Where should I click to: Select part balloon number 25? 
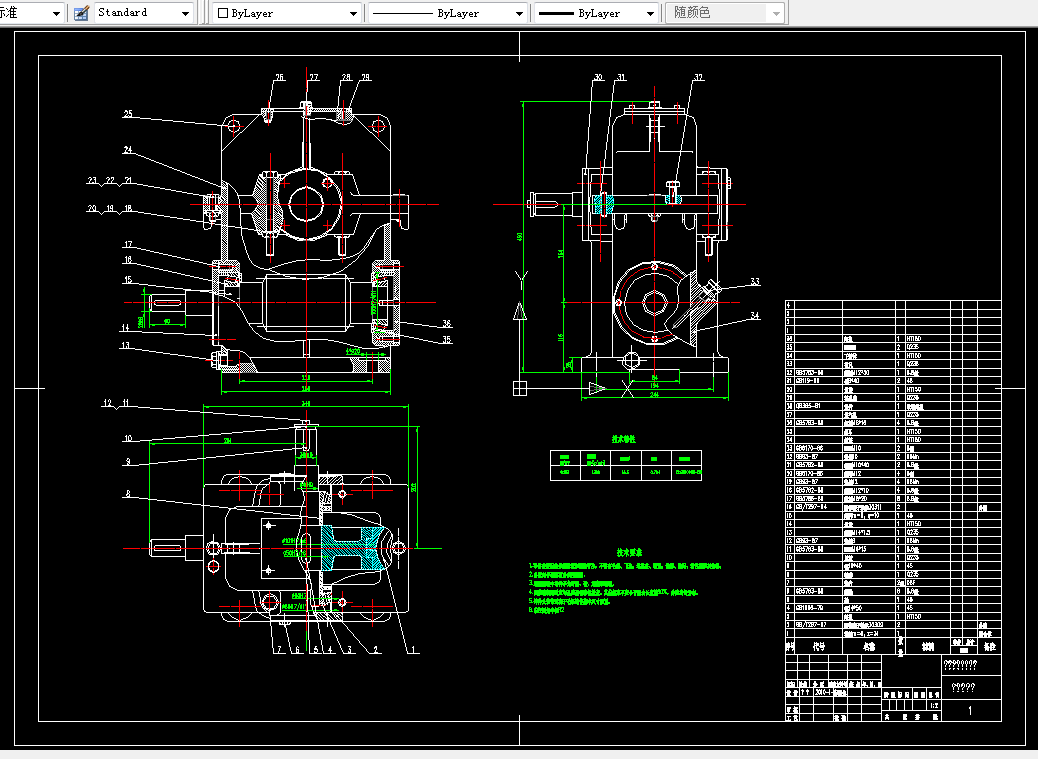(128, 114)
